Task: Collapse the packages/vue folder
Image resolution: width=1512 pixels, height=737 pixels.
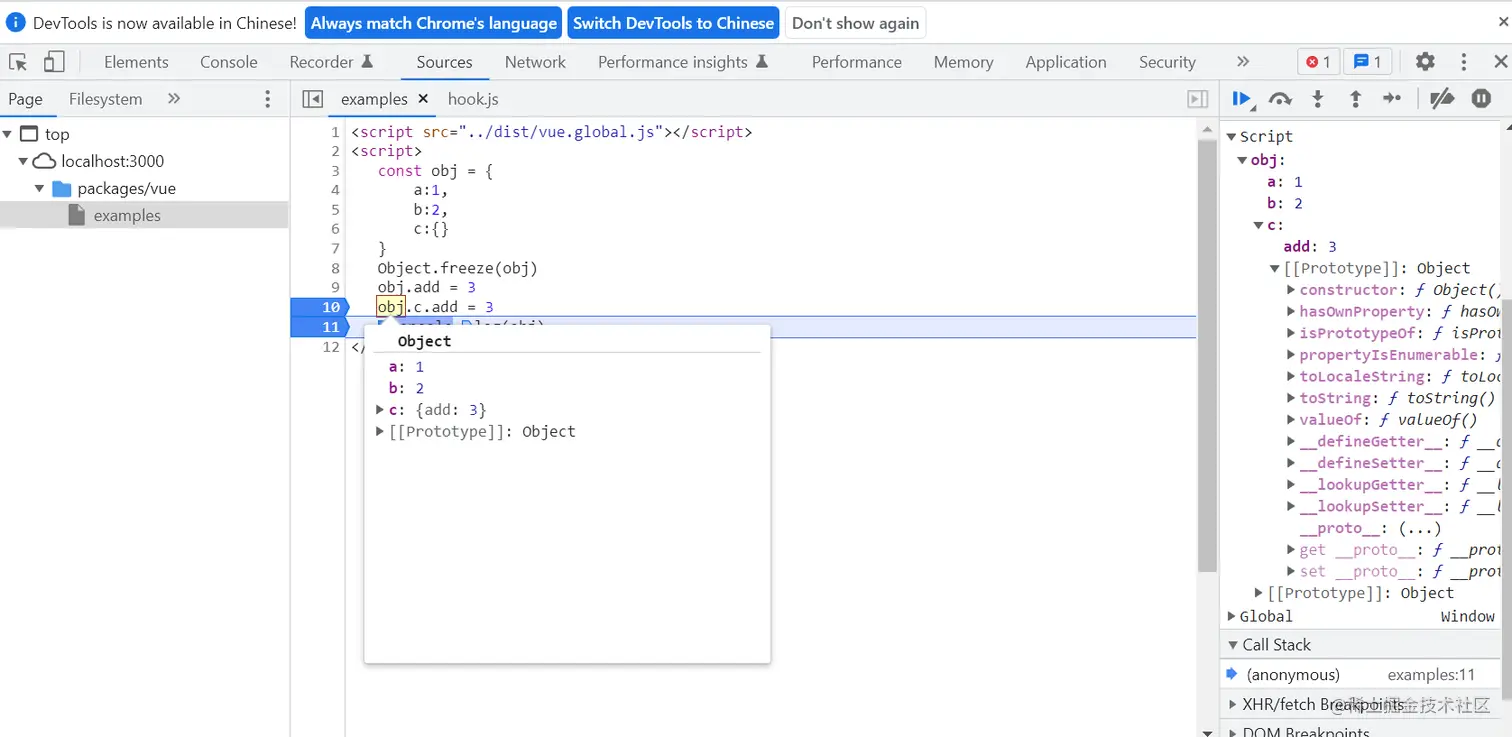Action: tap(40, 188)
